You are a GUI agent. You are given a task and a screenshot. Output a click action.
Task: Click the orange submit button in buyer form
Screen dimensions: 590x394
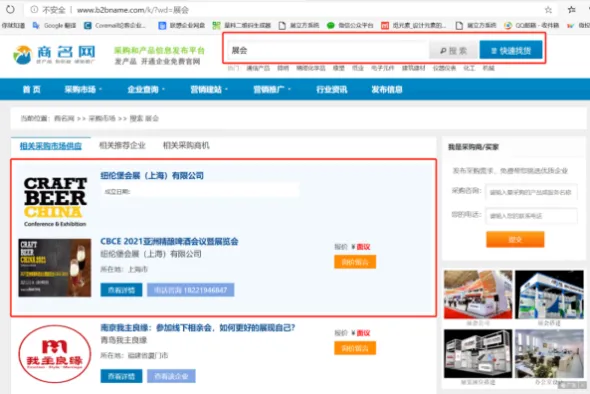[515, 240]
